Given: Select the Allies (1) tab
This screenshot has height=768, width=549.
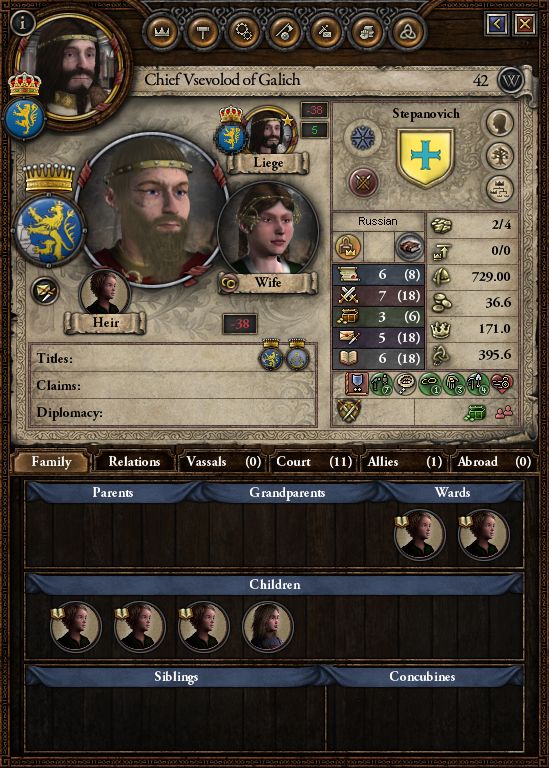Looking at the screenshot, I should click(x=403, y=462).
